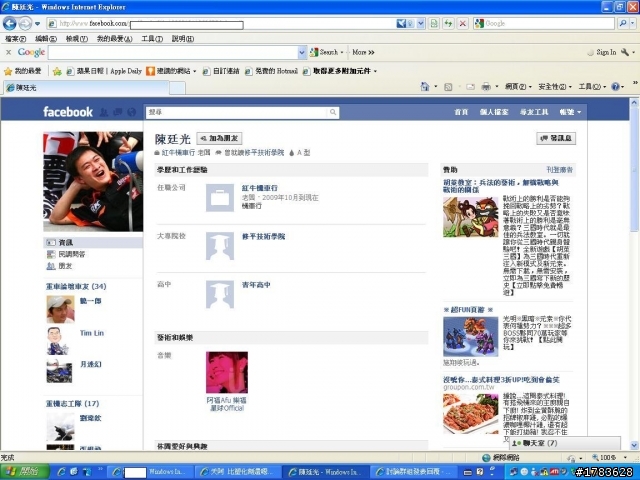Open Facebook messages icon
This screenshot has height=480, width=640.
coord(118,112)
